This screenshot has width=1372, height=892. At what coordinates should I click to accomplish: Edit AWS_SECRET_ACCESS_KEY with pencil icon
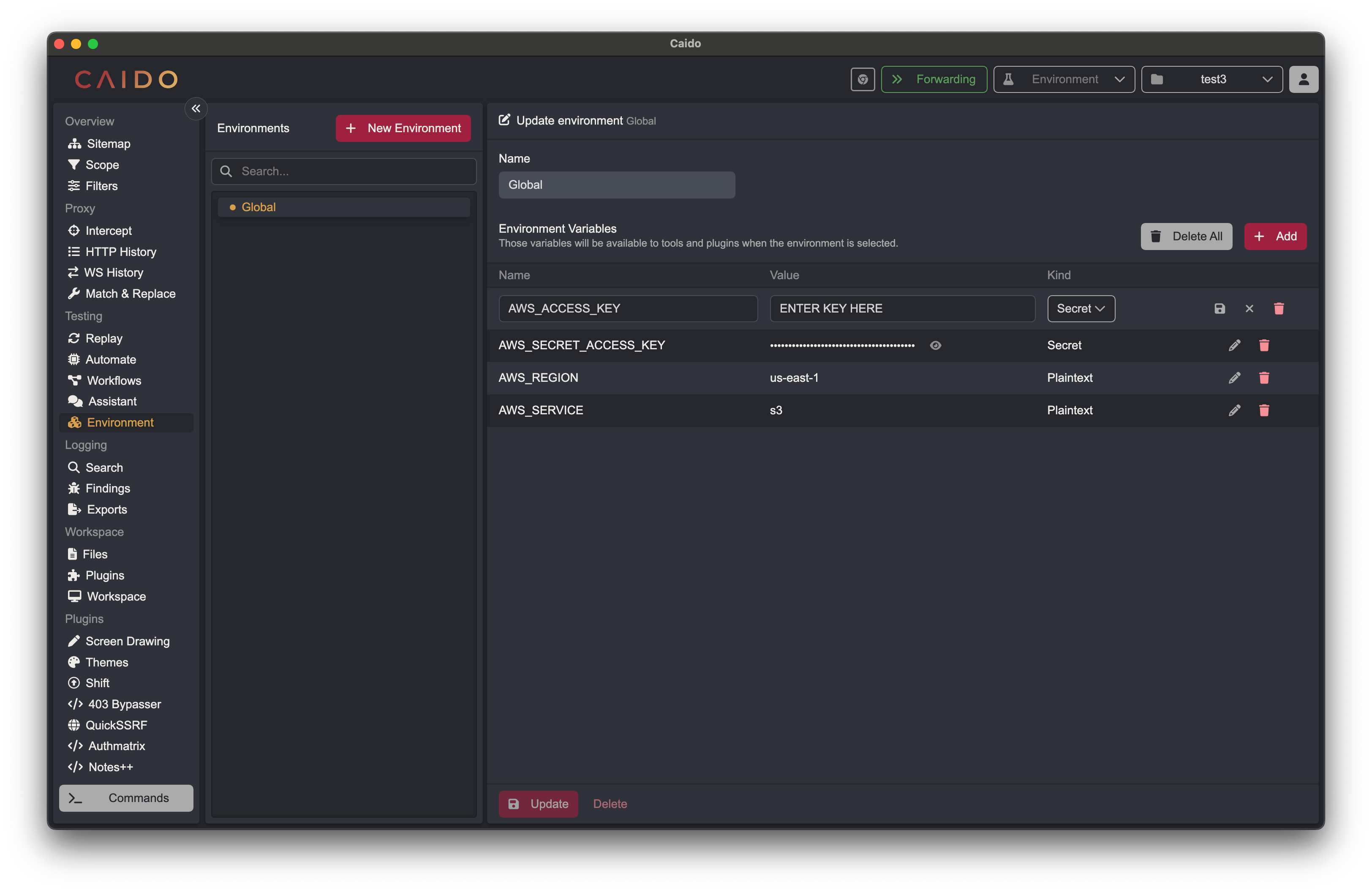pyautogui.click(x=1234, y=345)
